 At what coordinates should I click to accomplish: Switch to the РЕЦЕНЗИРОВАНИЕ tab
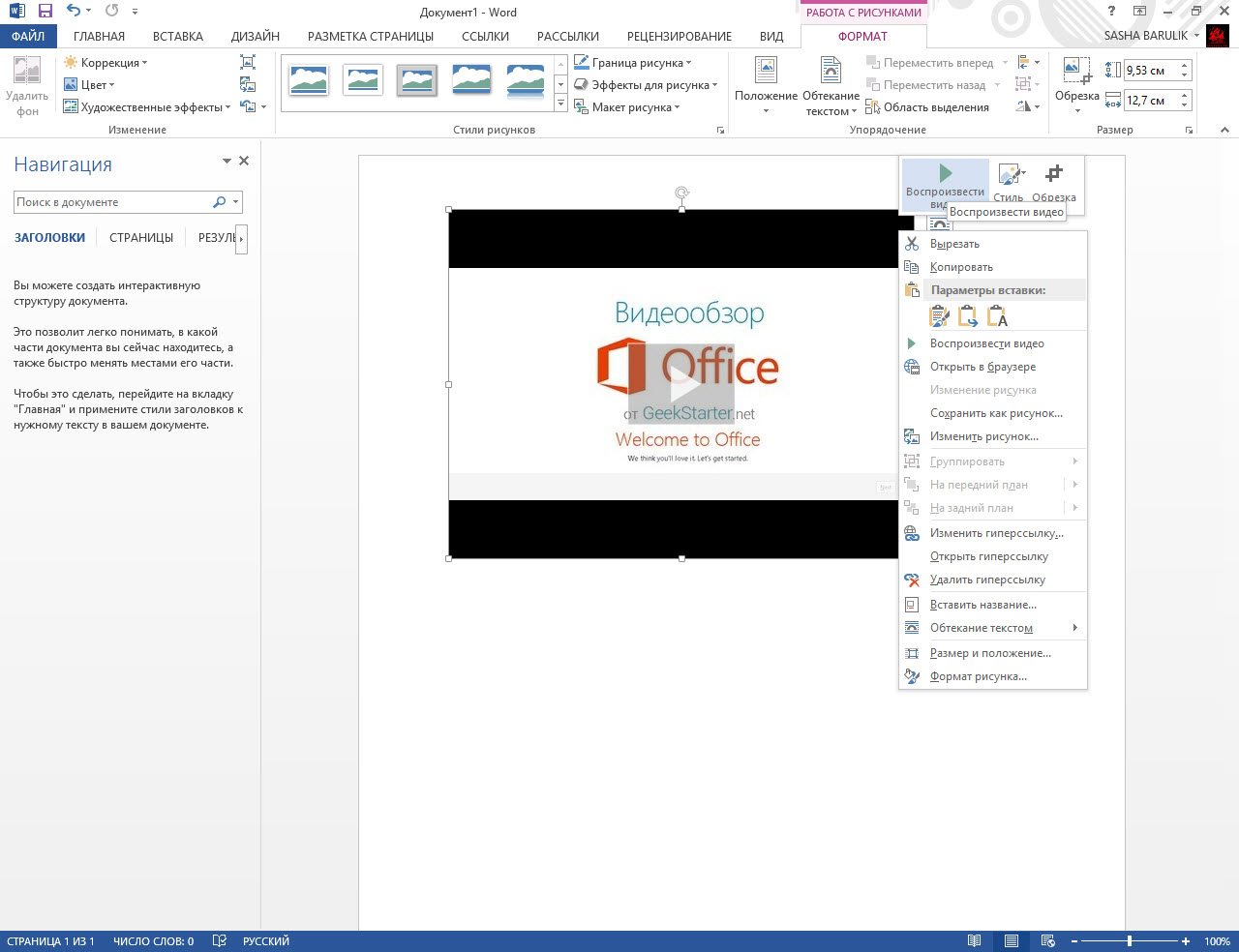[x=680, y=36]
